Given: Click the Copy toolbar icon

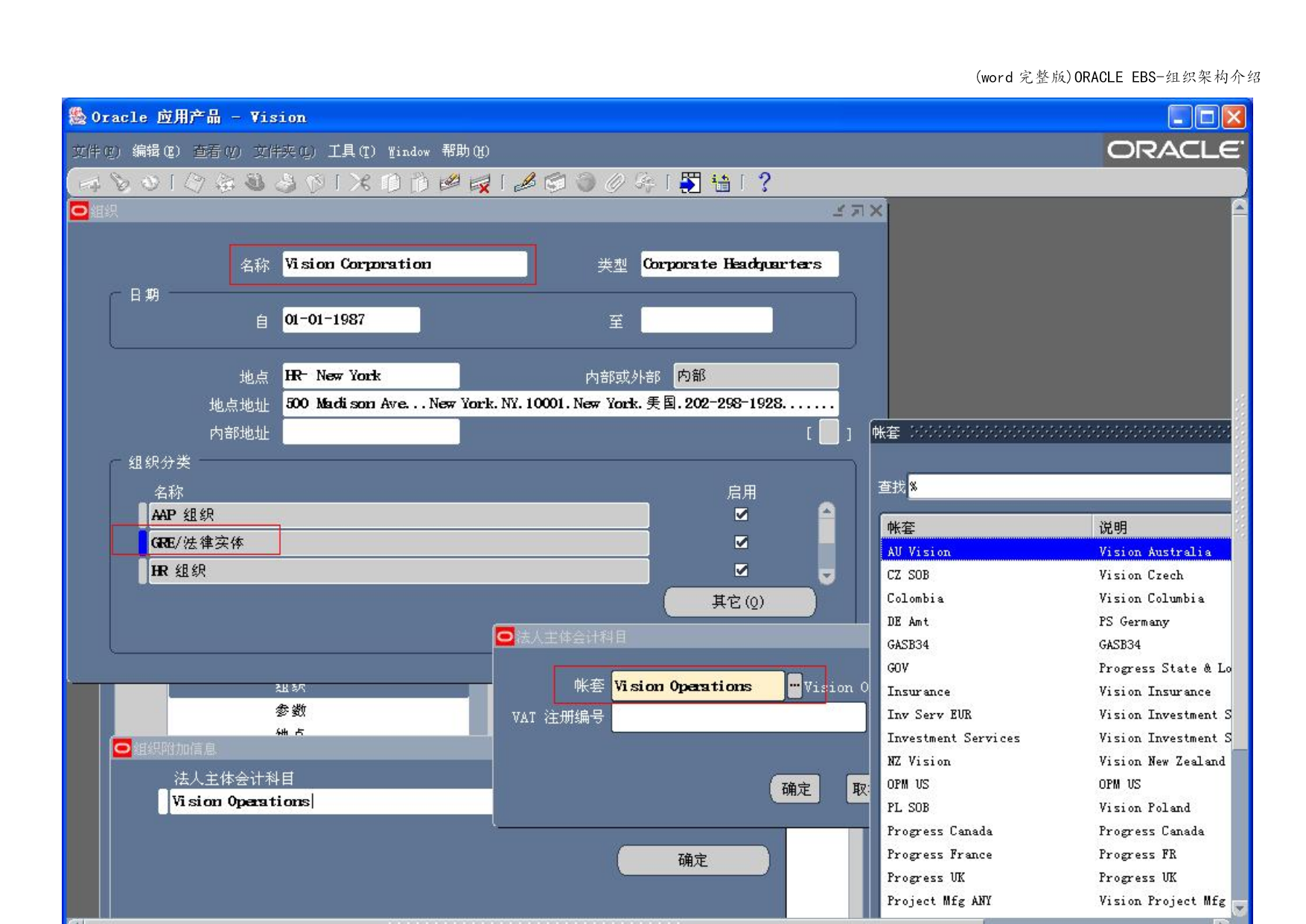Looking at the screenshot, I should 390,182.
